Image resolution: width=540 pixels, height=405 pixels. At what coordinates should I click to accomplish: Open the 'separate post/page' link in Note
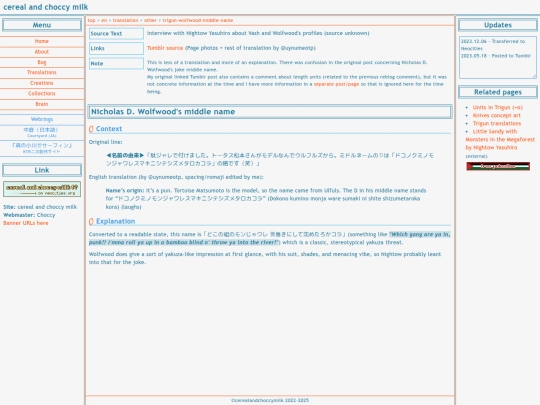point(336,84)
